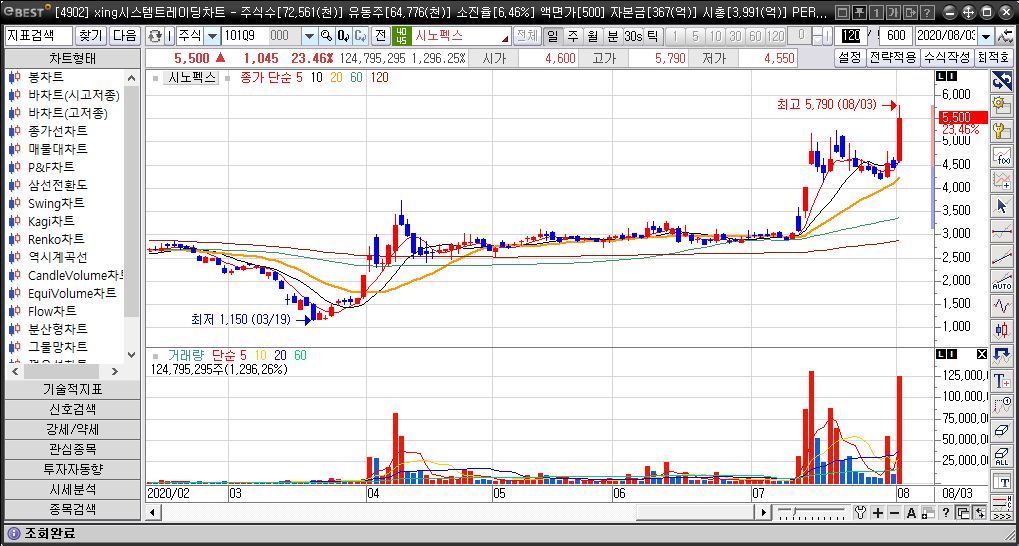Click the chart list scroll-up arrow
1019x546 pixels.
pos(131,78)
